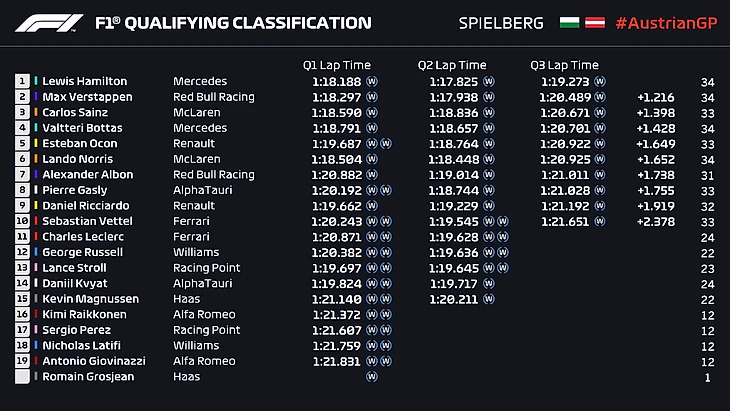Viewport: 730px width, 411px height.
Task: Click the orange team colour bar beside Lando Norris
Action: click(x=37, y=159)
